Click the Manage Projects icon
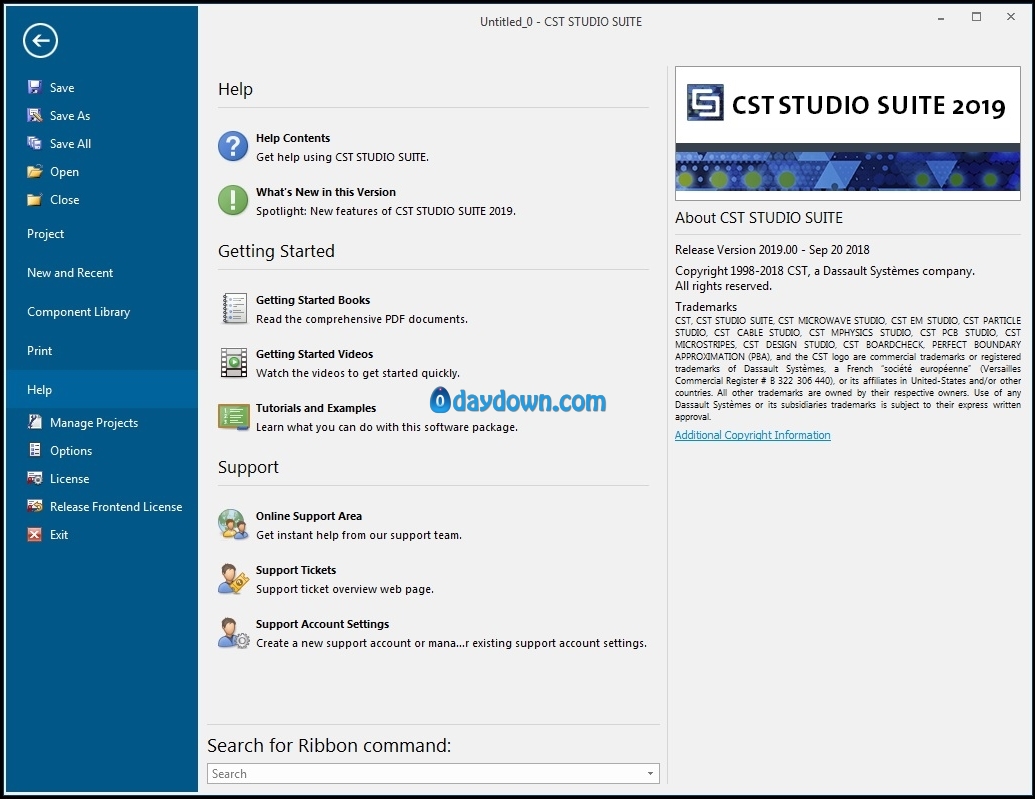Screen dimensions: 1035x799 point(34,422)
